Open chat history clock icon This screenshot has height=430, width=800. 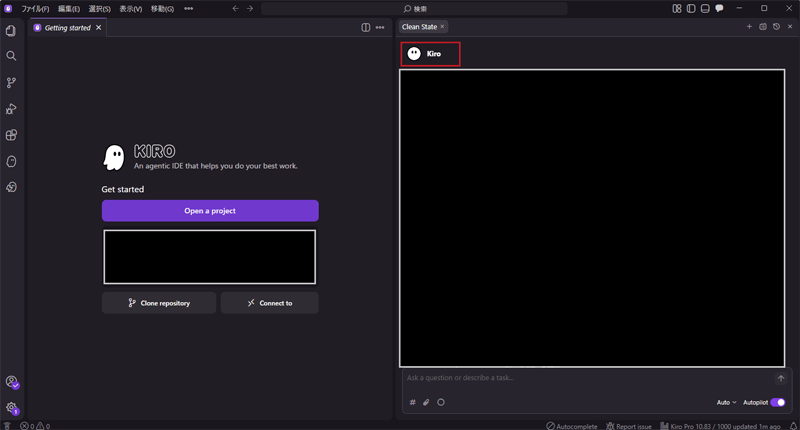(777, 27)
